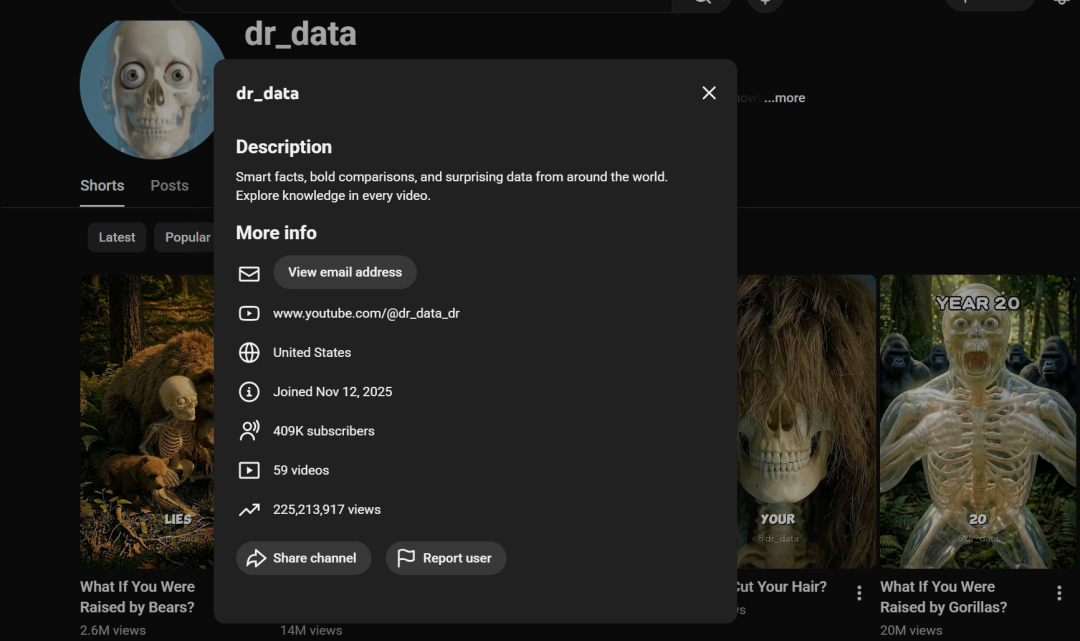This screenshot has height=641, width=1080.
Task: Click title What If You Were Raised by Bears?
Action: click(x=138, y=597)
